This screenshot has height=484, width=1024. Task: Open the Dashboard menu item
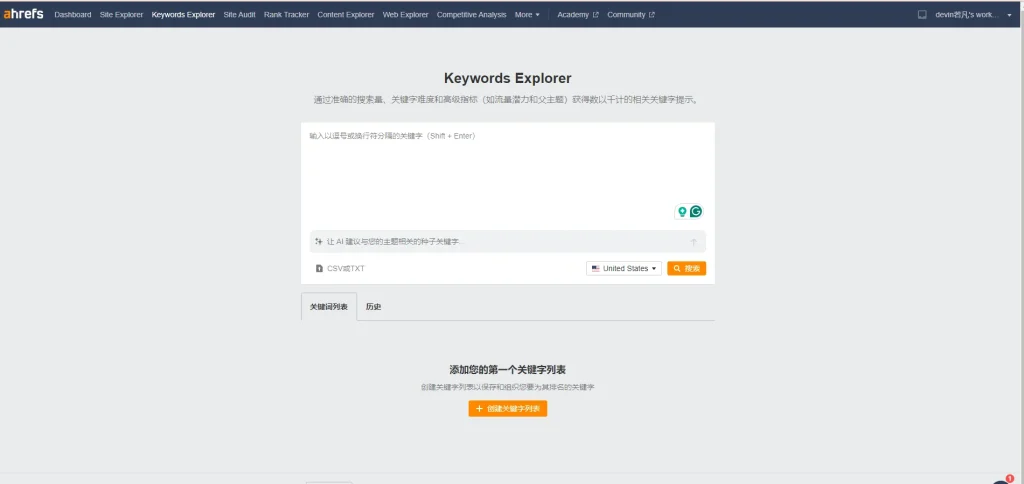click(x=72, y=14)
